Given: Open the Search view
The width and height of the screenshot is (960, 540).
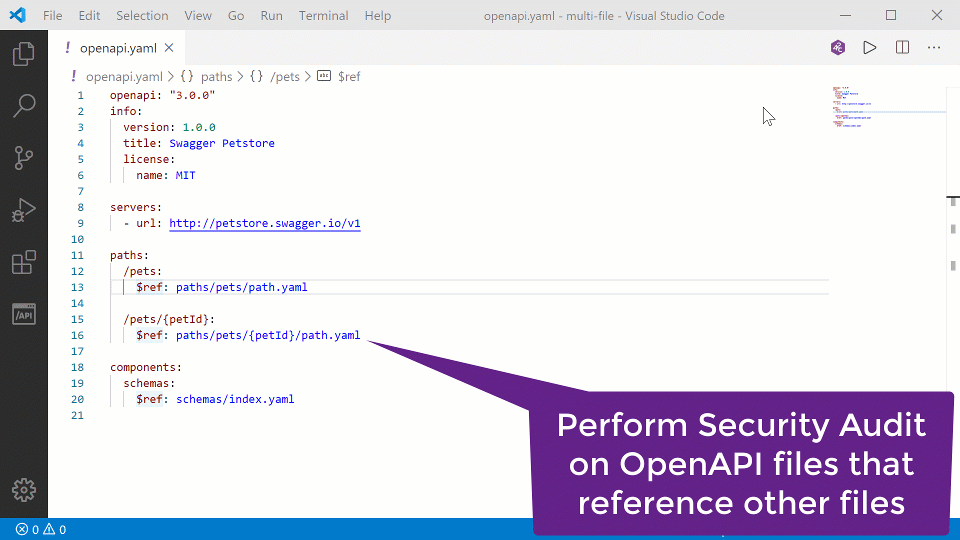Looking at the screenshot, I should (x=23, y=106).
